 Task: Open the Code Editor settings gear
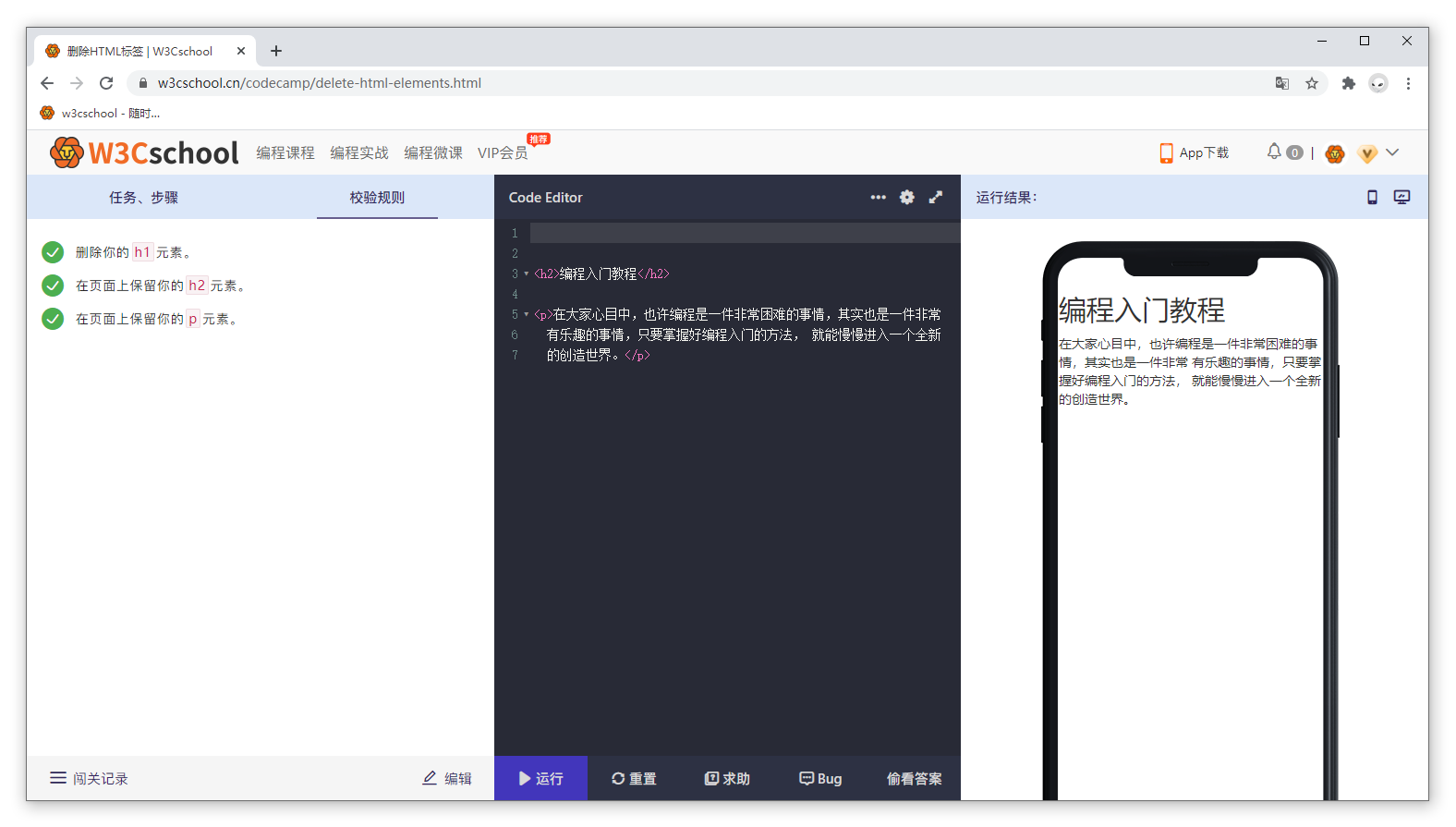tap(907, 197)
